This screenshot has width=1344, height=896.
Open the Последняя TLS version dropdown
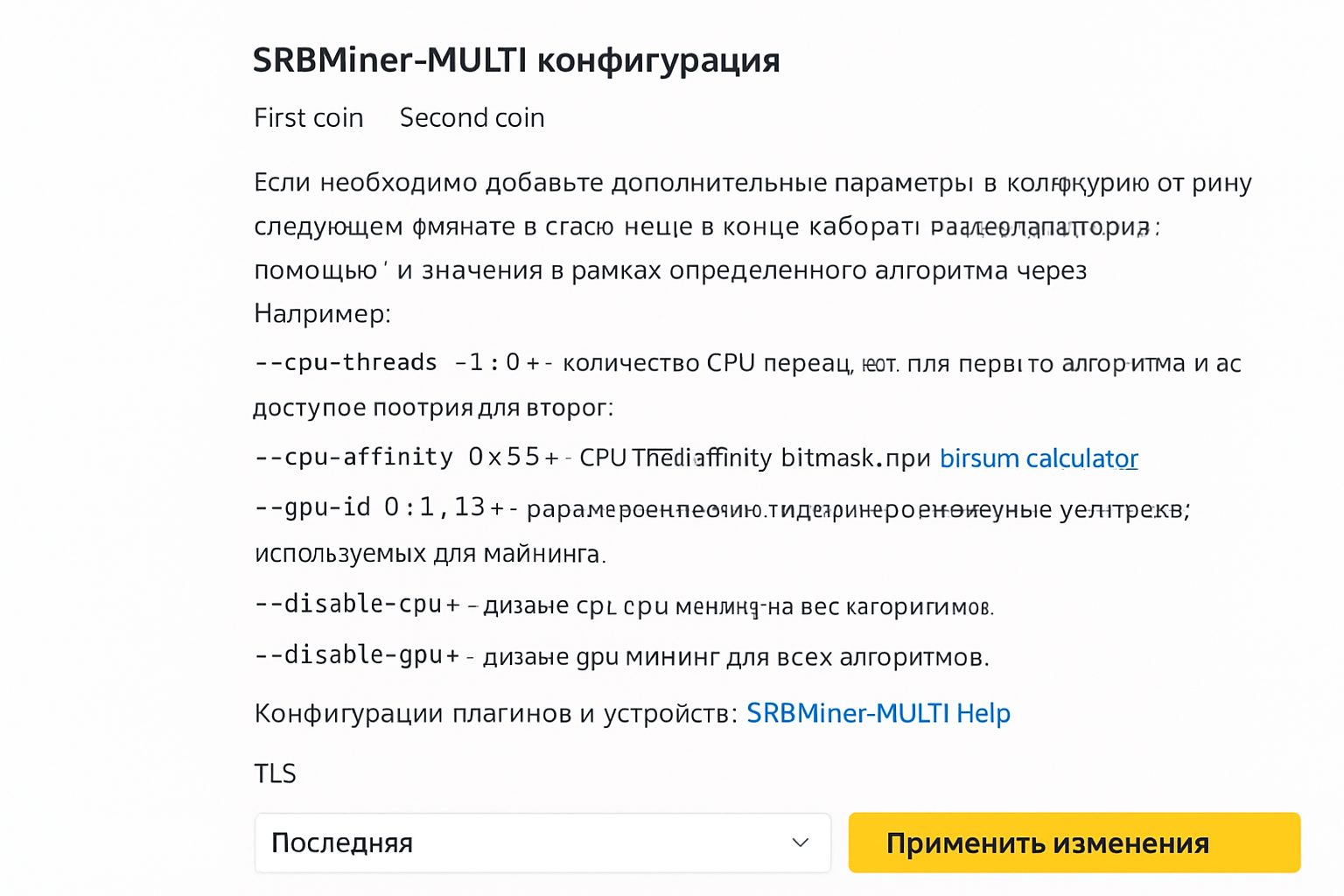pyautogui.click(x=542, y=842)
